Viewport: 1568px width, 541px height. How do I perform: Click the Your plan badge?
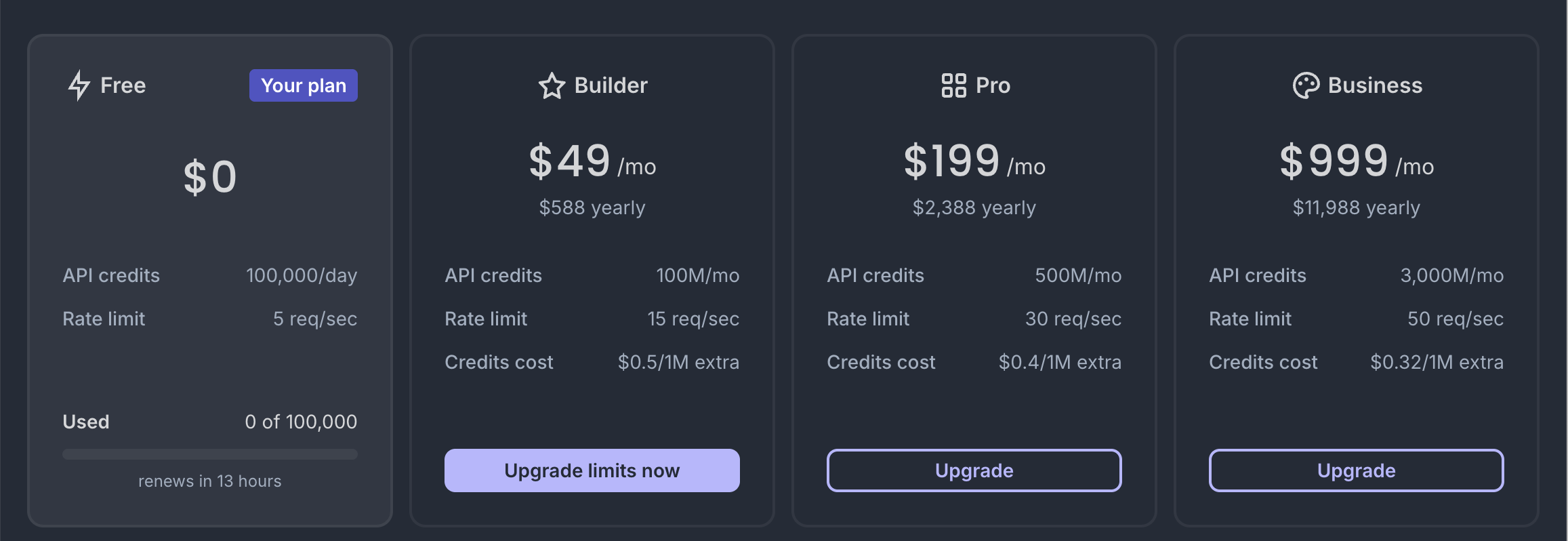(x=304, y=85)
